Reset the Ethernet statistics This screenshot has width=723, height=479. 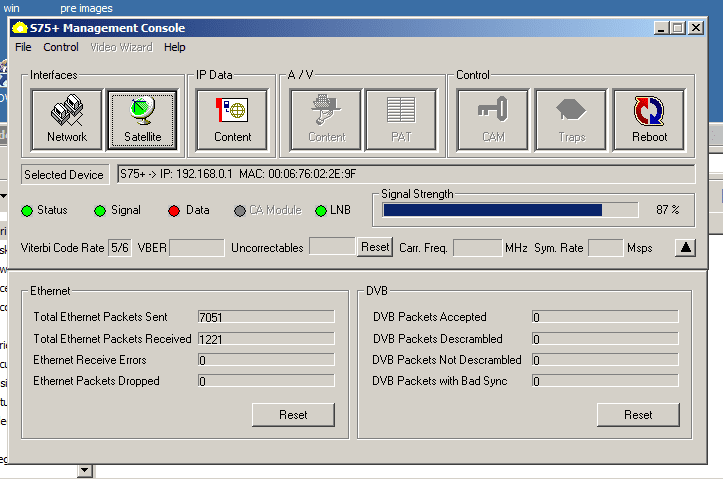[293, 415]
